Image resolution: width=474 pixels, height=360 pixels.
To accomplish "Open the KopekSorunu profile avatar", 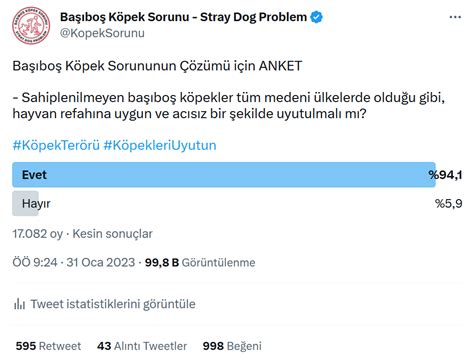I will [x=31, y=26].
